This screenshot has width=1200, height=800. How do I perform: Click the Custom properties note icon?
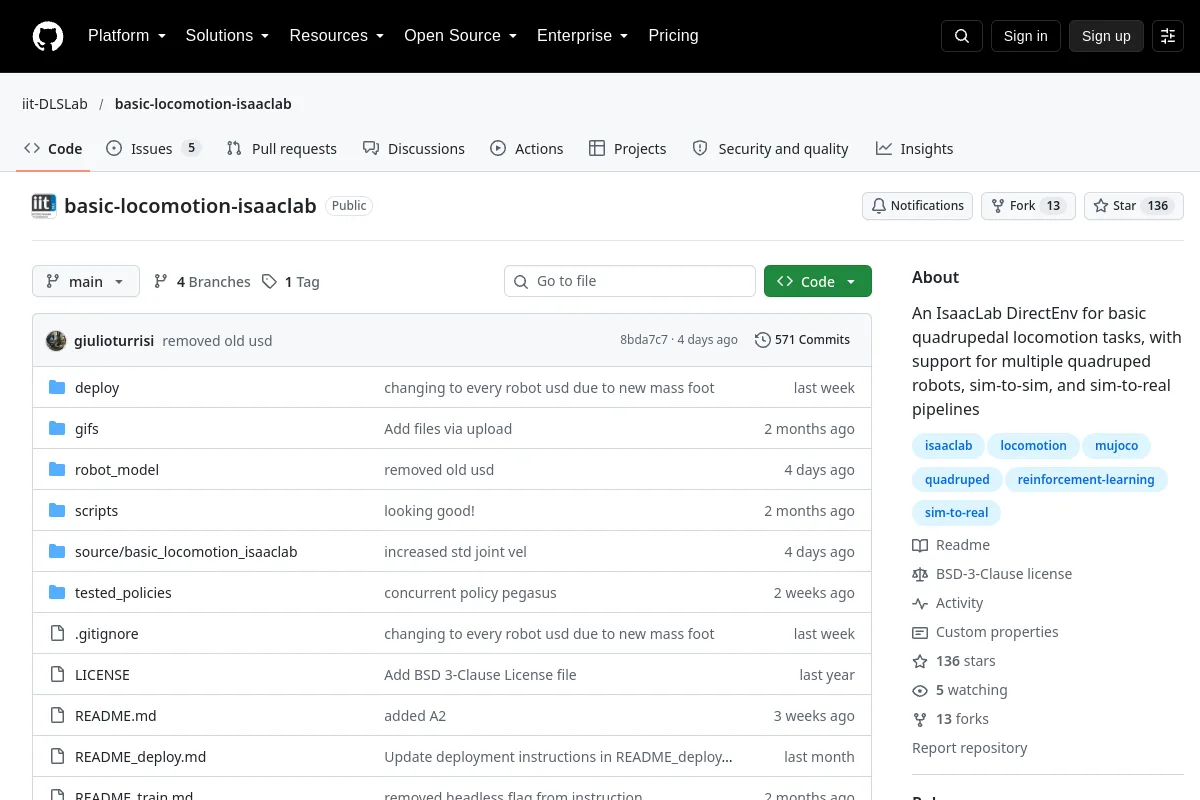pos(920,632)
